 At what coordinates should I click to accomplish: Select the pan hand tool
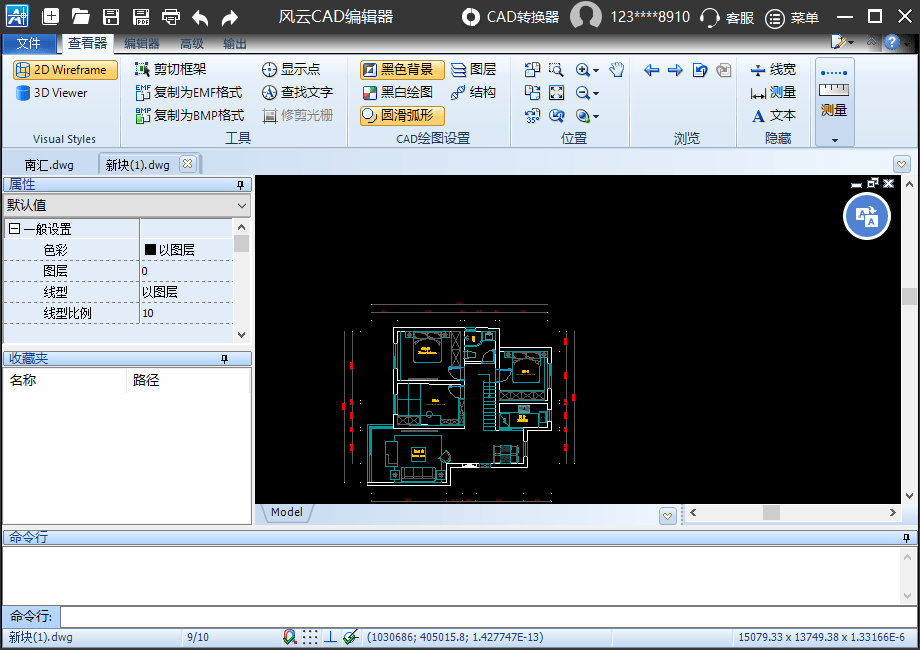(x=617, y=69)
